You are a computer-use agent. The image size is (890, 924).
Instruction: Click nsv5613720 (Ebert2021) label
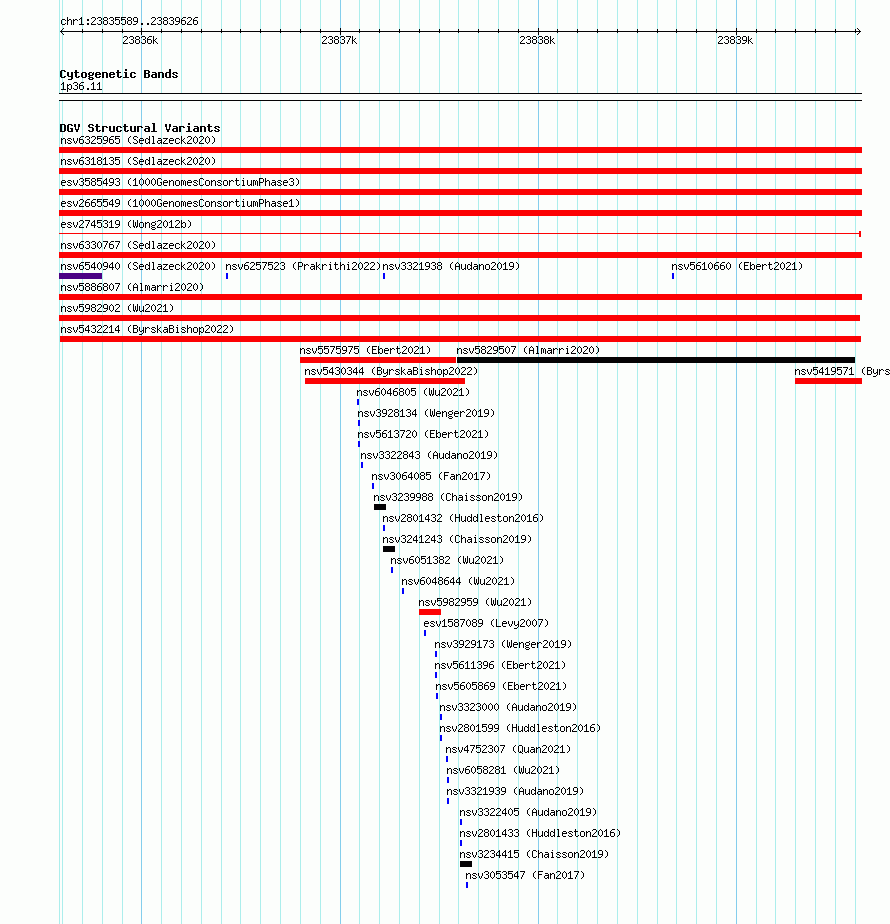point(423,434)
